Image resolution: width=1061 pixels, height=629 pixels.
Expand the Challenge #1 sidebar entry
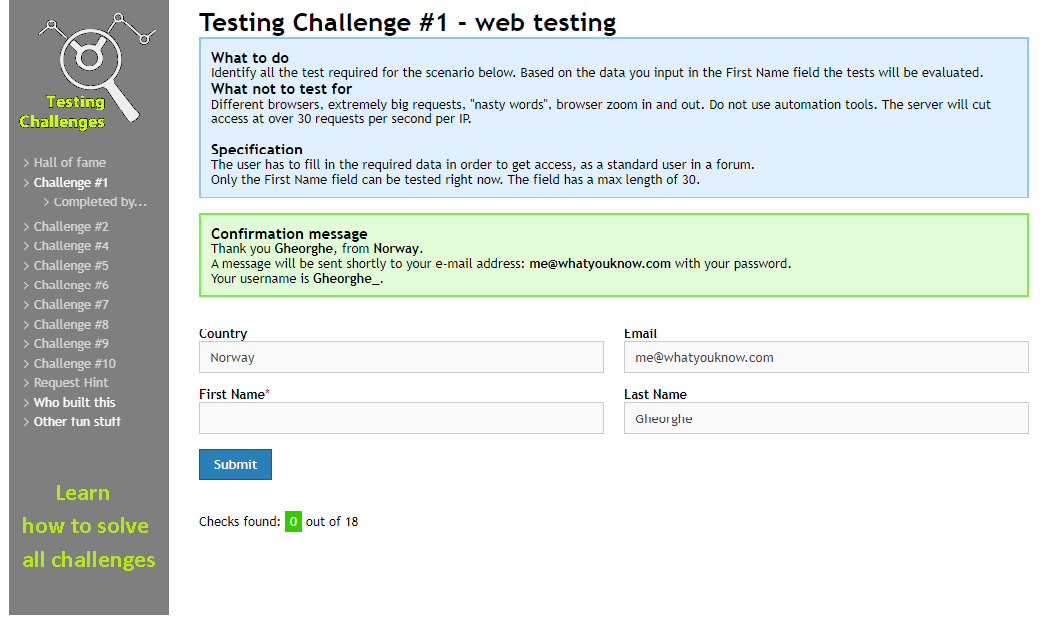click(68, 182)
